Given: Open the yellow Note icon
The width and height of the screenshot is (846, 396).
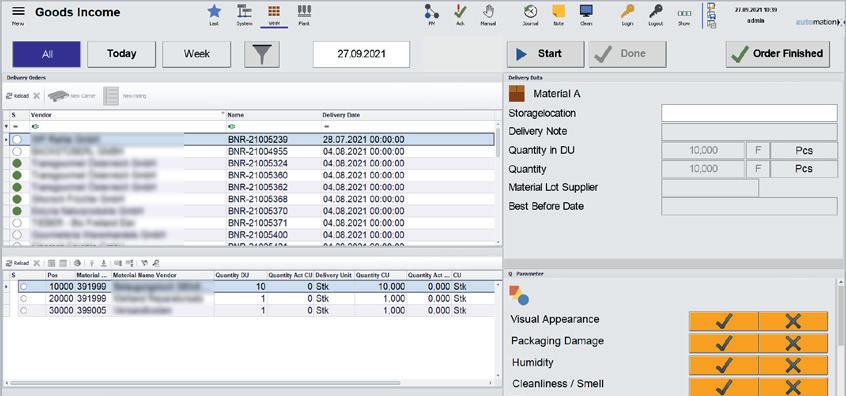Looking at the screenshot, I should pyautogui.click(x=558, y=11).
